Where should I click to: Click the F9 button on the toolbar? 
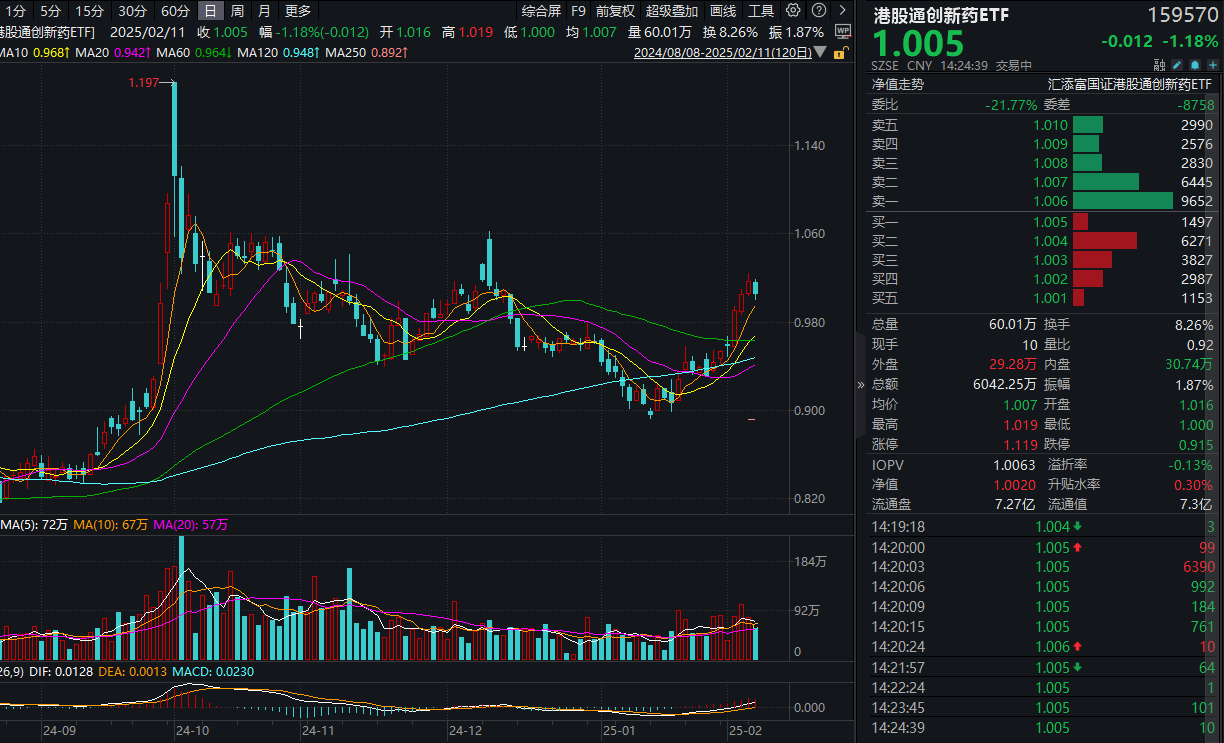pos(578,11)
